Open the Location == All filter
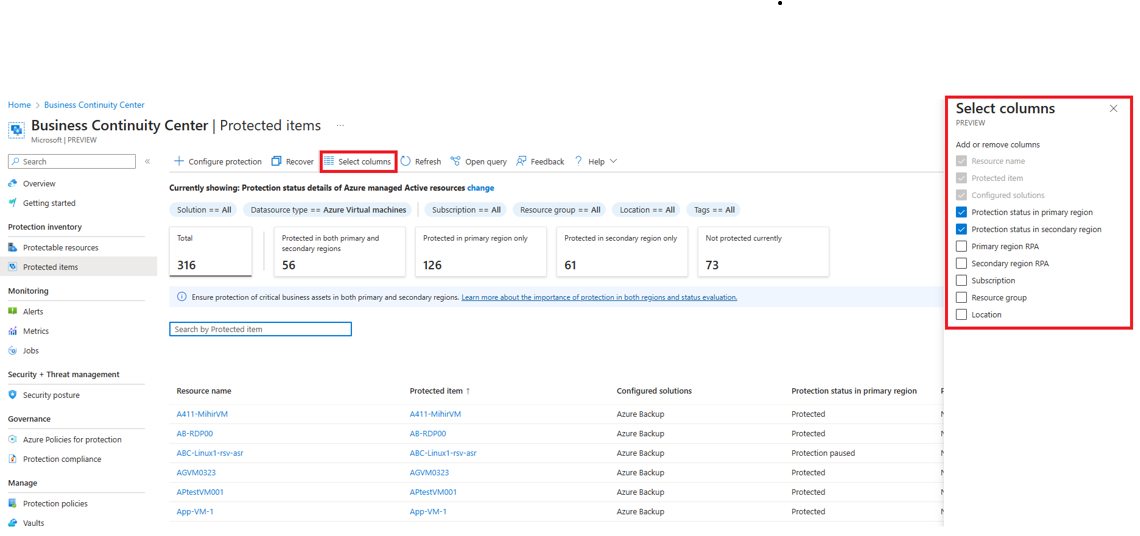 [647, 209]
